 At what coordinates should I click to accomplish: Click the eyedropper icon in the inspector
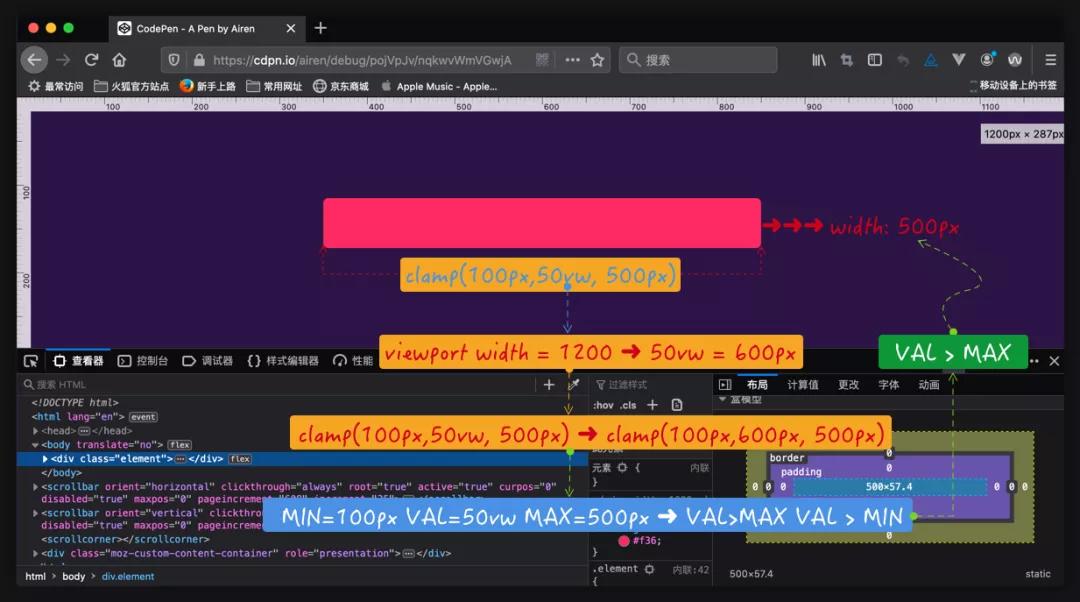pyautogui.click(x=574, y=385)
